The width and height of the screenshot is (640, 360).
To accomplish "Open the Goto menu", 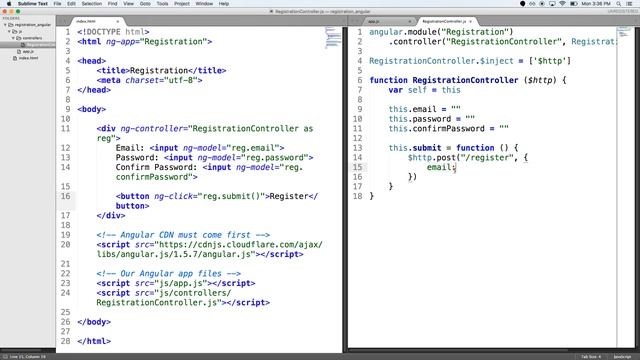I will click(x=145, y=4).
